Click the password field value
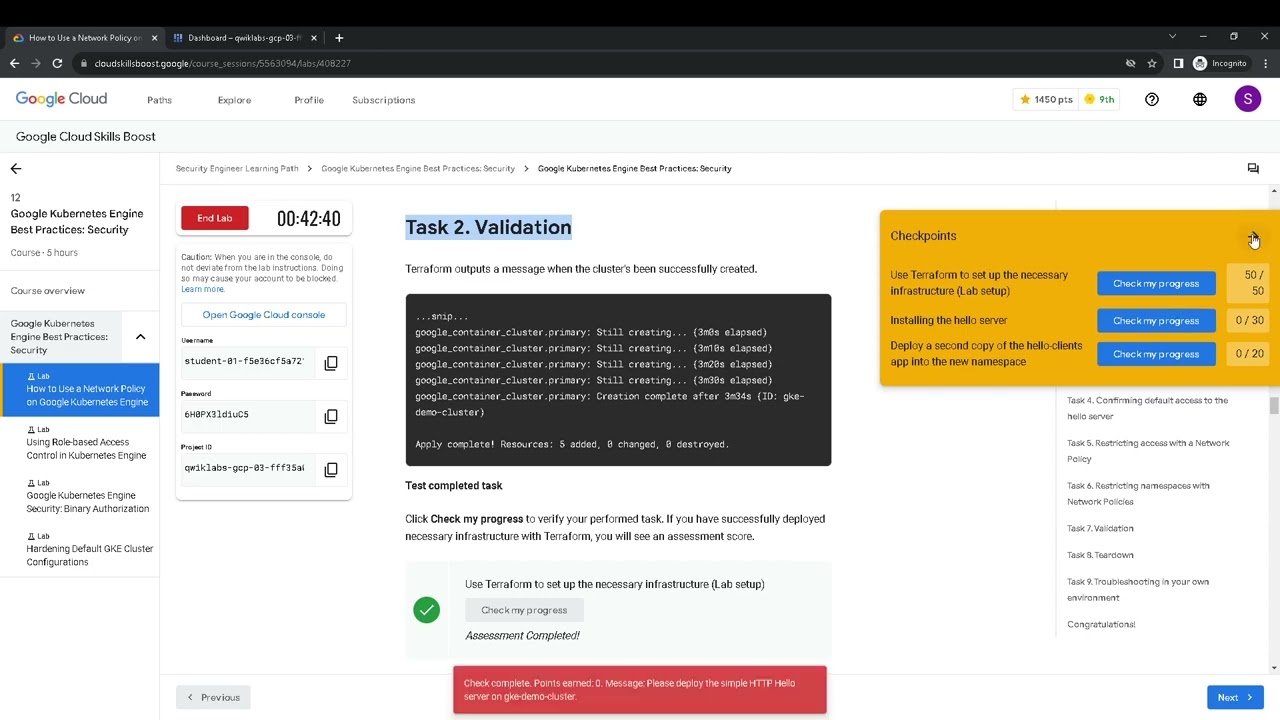The width and height of the screenshot is (1280, 720). click(x=248, y=415)
